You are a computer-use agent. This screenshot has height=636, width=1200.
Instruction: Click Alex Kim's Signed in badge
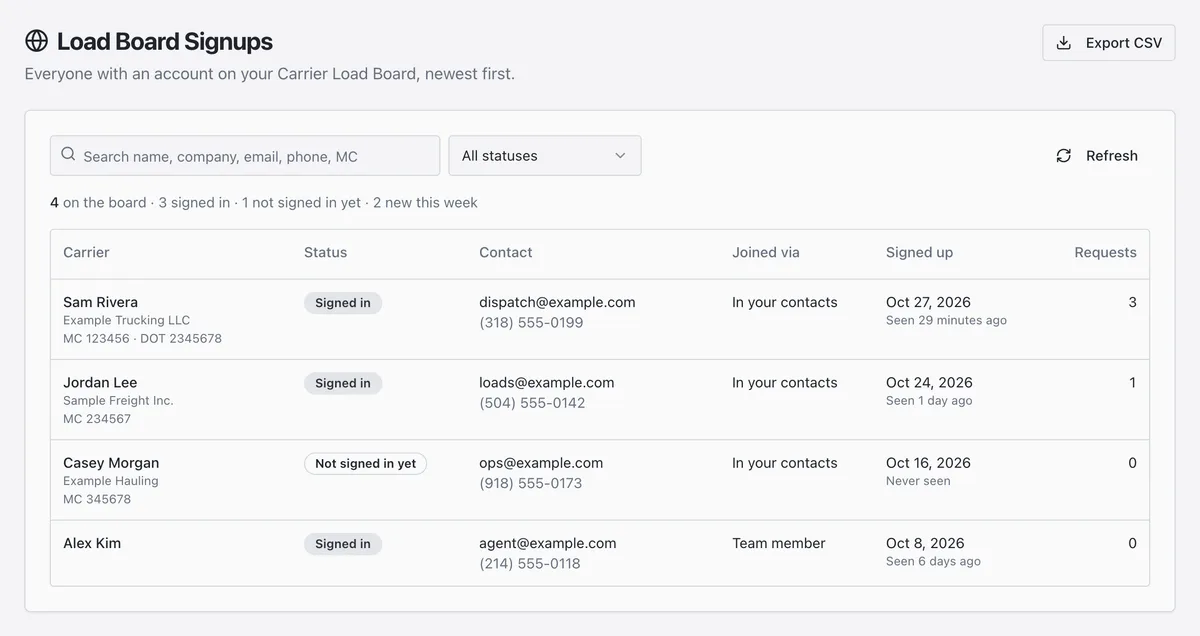pos(343,544)
